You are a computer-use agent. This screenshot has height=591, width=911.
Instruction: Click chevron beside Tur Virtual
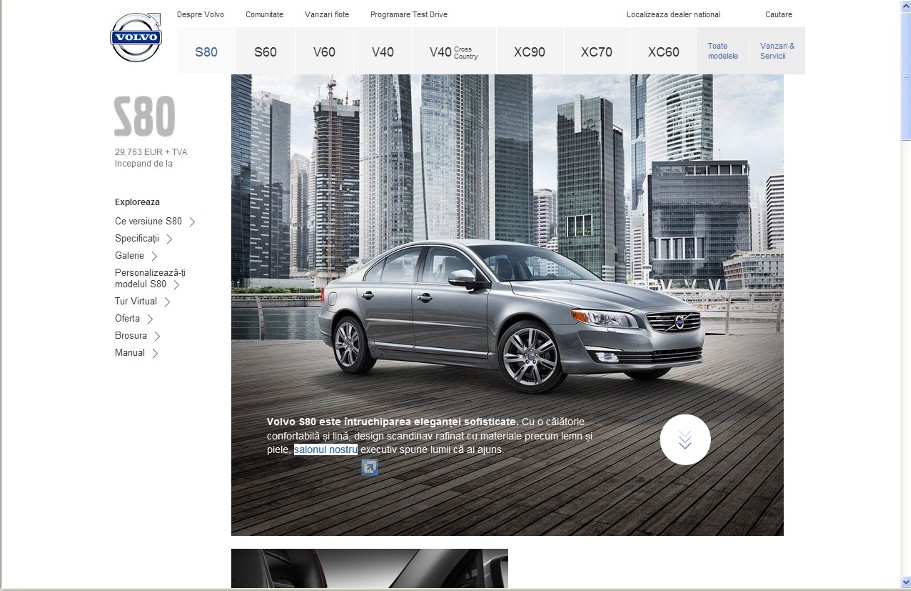[x=167, y=302]
